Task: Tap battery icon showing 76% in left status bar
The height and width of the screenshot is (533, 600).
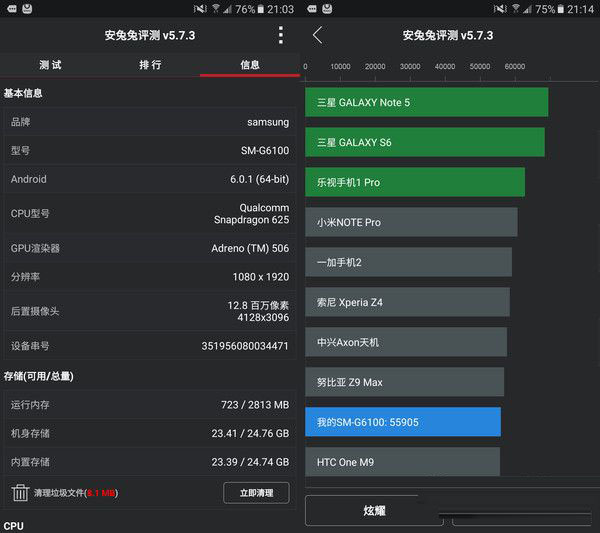Action: pos(261,9)
